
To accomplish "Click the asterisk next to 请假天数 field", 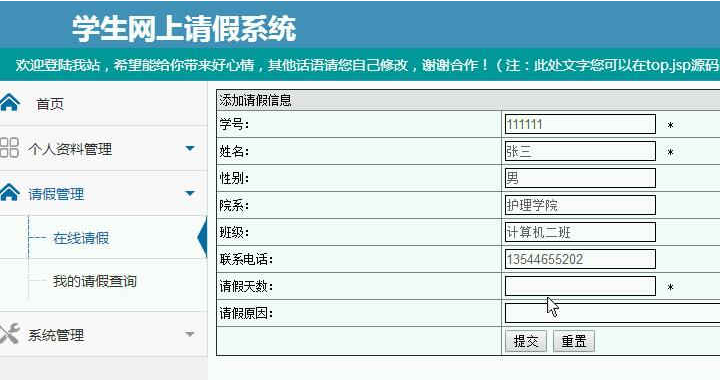I will click(x=670, y=288).
